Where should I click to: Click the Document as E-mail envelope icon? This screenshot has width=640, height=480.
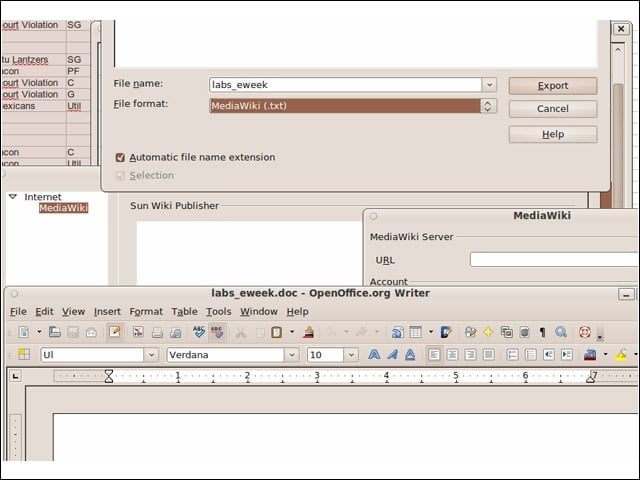point(91,332)
